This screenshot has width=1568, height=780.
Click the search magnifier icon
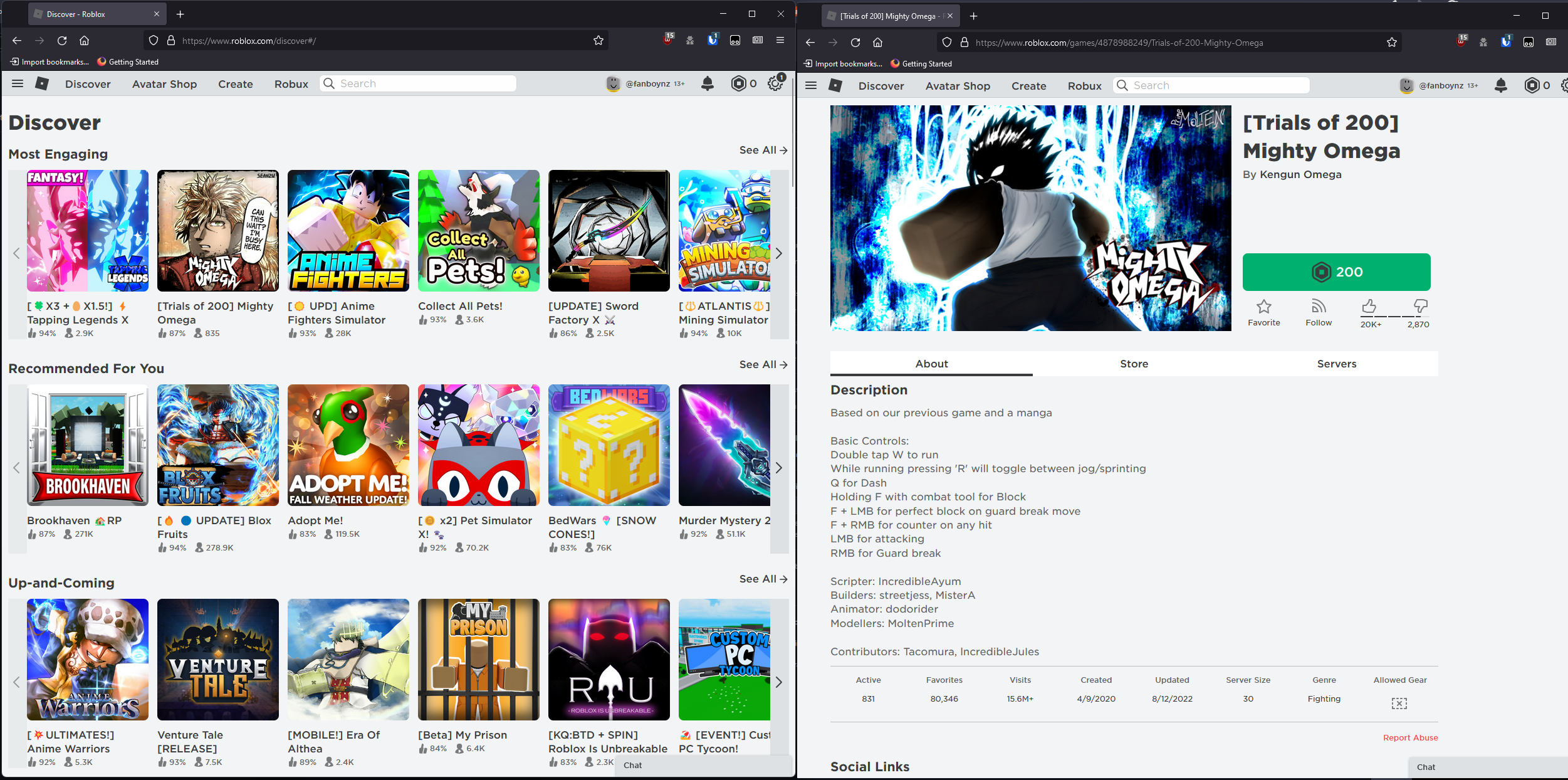coord(328,83)
